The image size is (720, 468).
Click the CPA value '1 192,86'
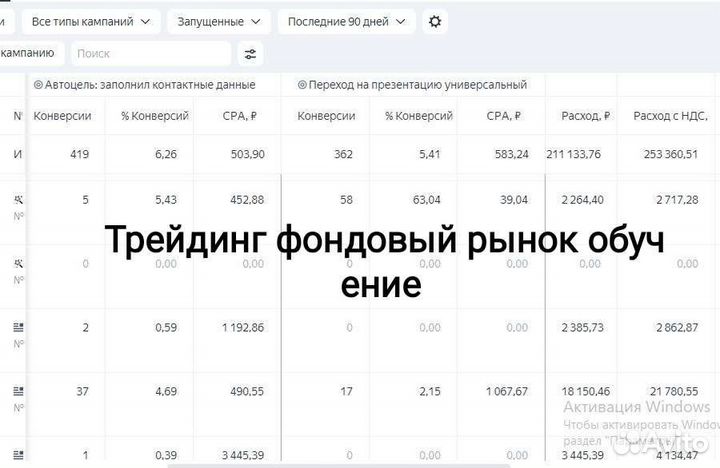pos(243,327)
